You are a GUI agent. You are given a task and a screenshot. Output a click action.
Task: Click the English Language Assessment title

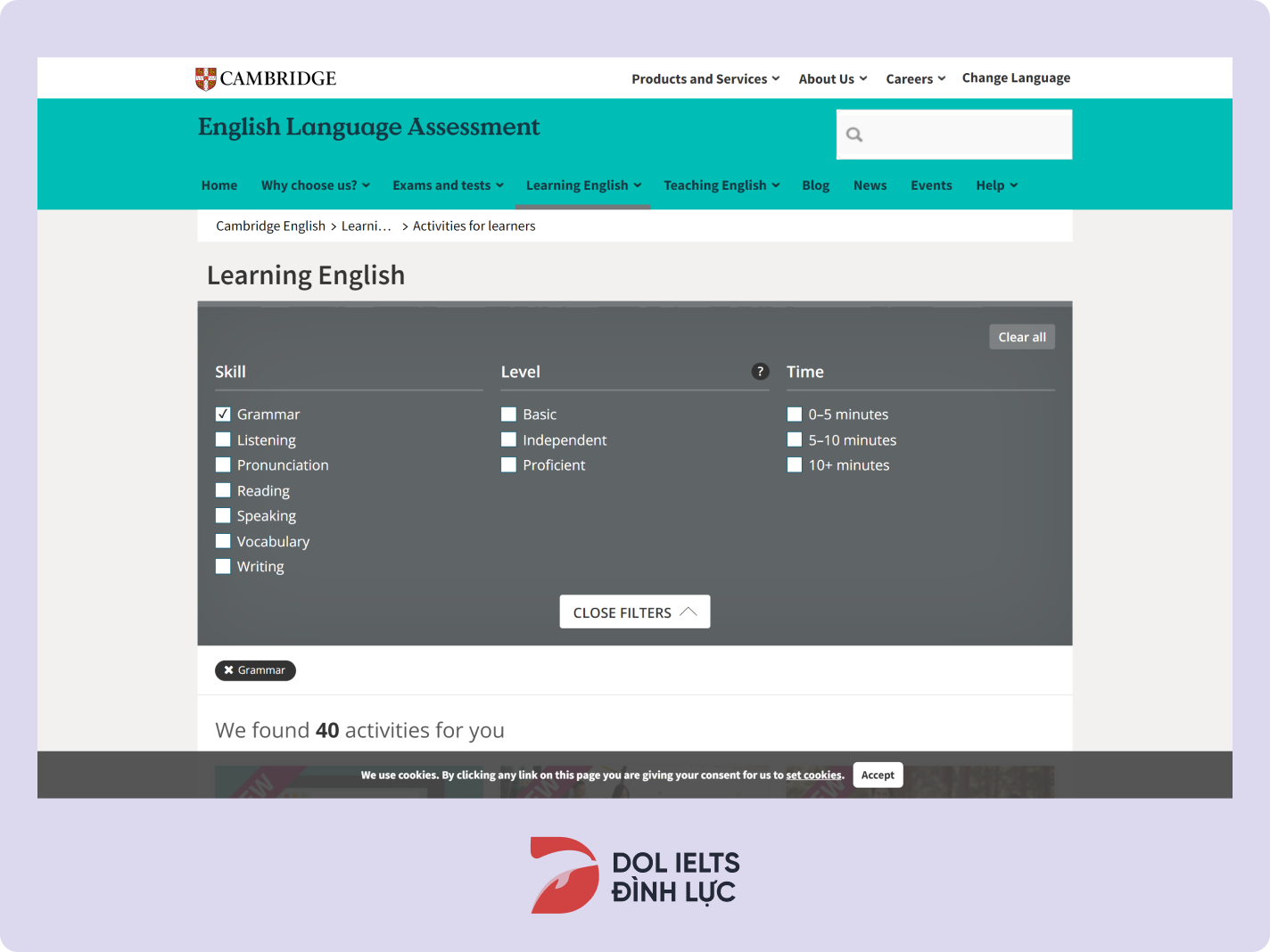click(x=369, y=127)
